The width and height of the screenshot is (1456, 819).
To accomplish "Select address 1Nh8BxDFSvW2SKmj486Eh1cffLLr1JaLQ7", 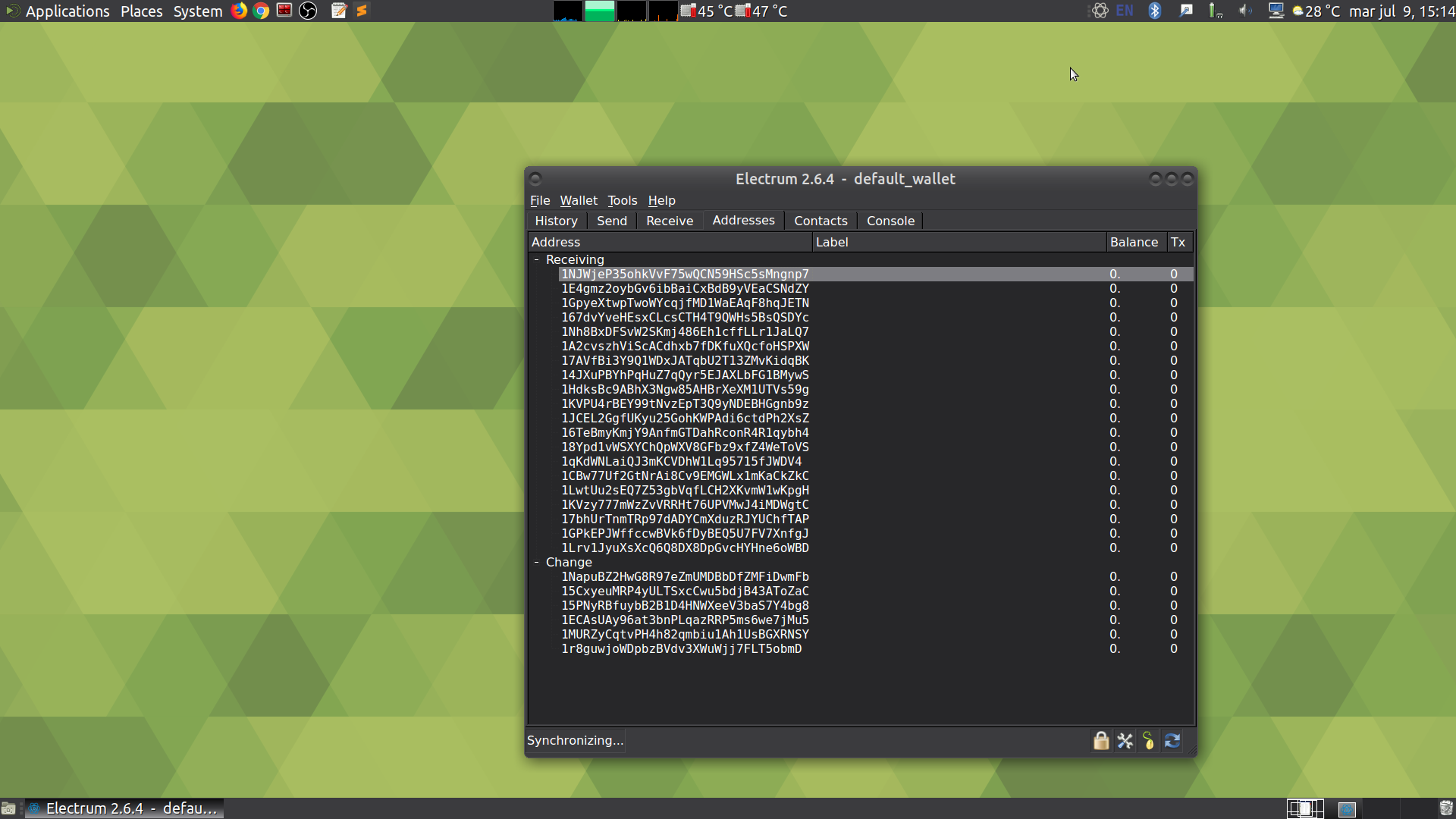I will click(685, 331).
